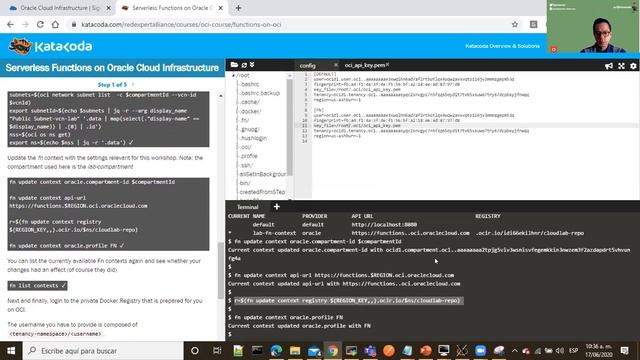Show hidden system tray icons
Image resolution: width=640 pixels, height=360 pixels.
[514, 351]
